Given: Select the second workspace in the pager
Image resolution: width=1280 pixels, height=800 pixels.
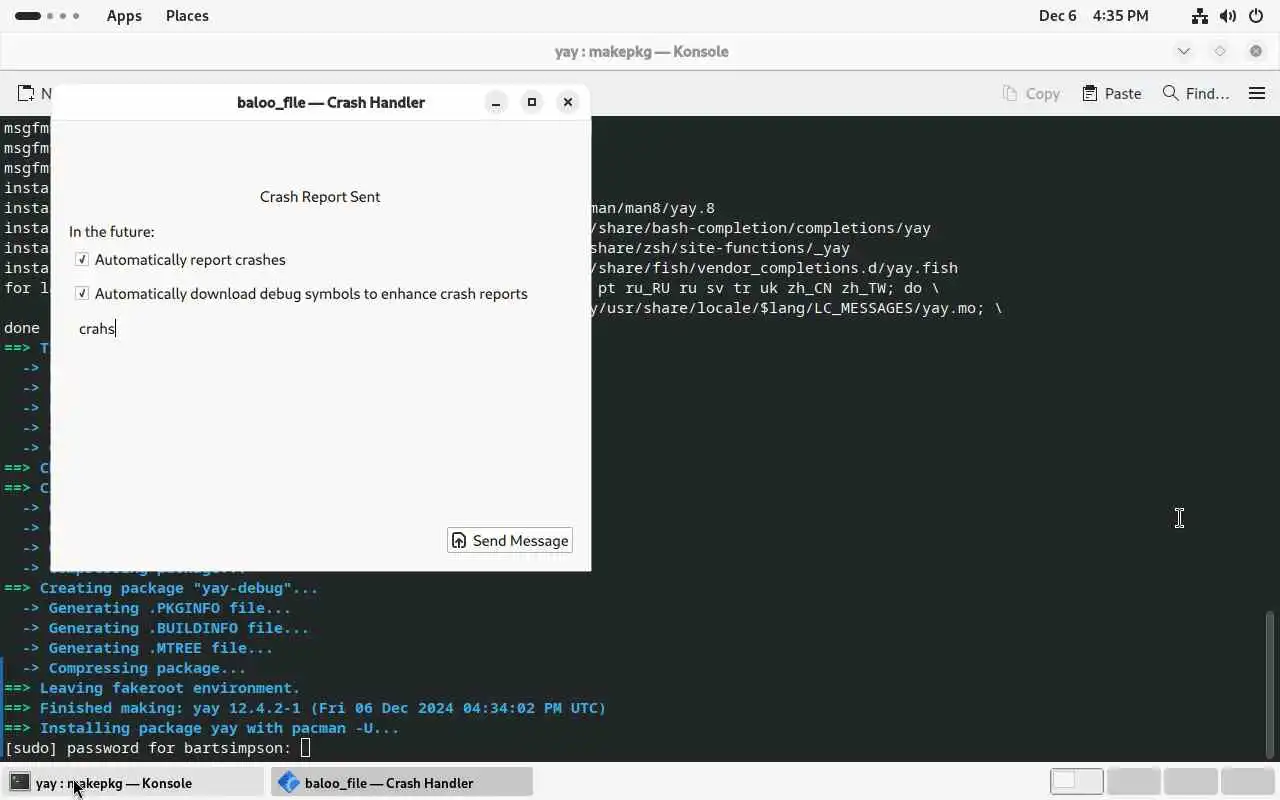Looking at the screenshot, I should [1134, 781].
